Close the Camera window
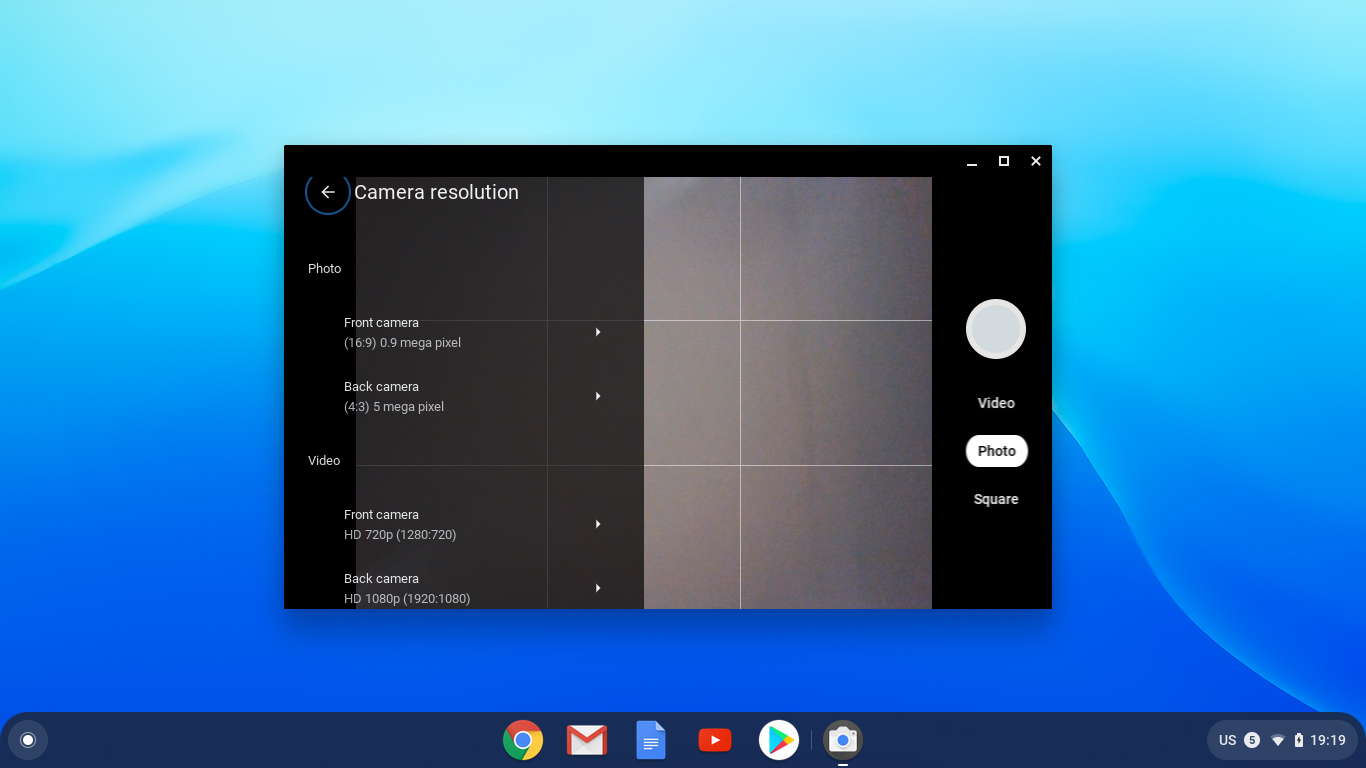Image resolution: width=1366 pixels, height=768 pixels. click(x=1036, y=161)
